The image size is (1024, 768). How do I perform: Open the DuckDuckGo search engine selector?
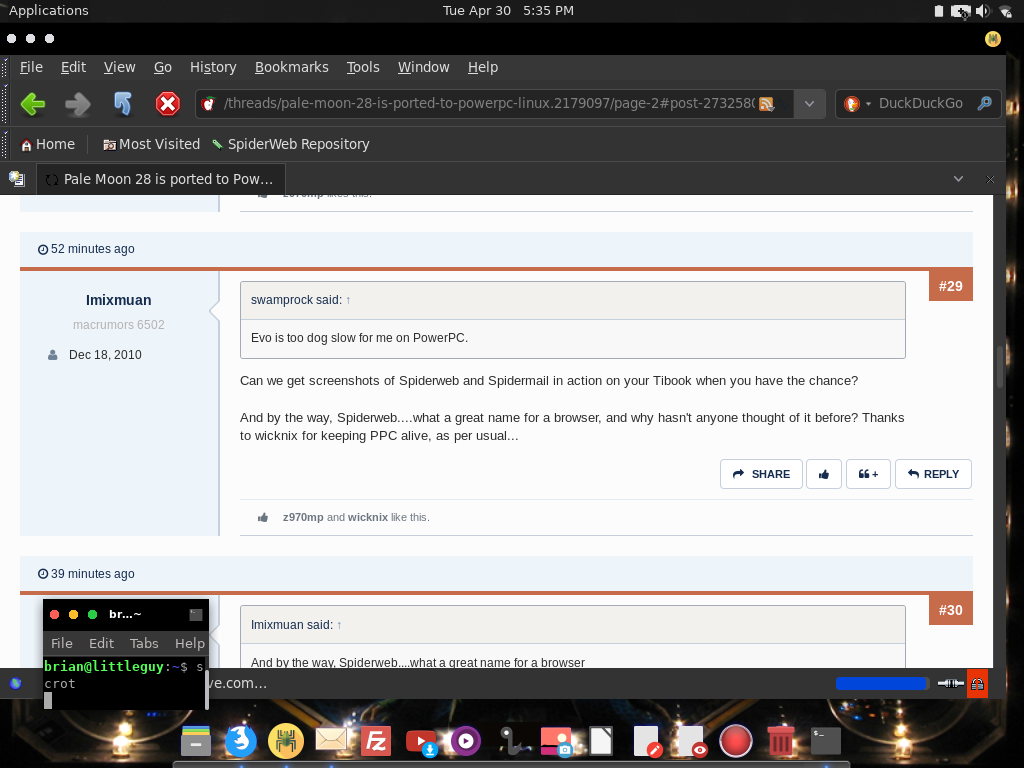[x=857, y=104]
